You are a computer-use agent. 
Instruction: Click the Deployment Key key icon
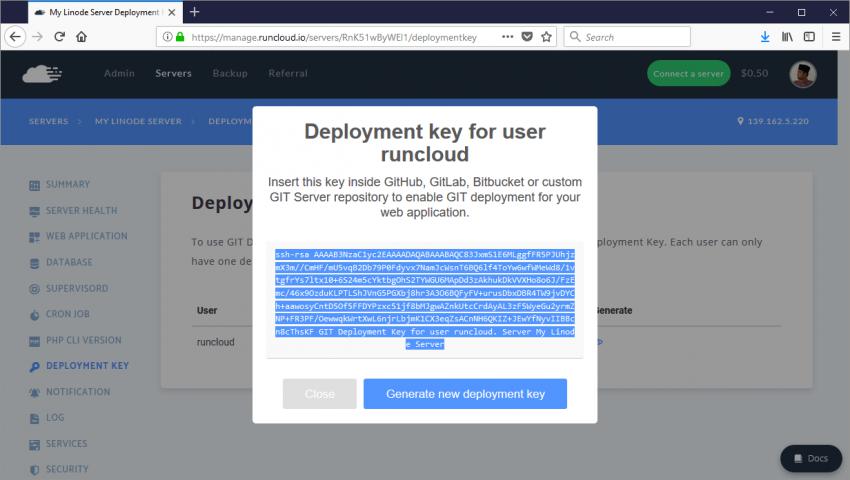pyautogui.click(x=34, y=367)
